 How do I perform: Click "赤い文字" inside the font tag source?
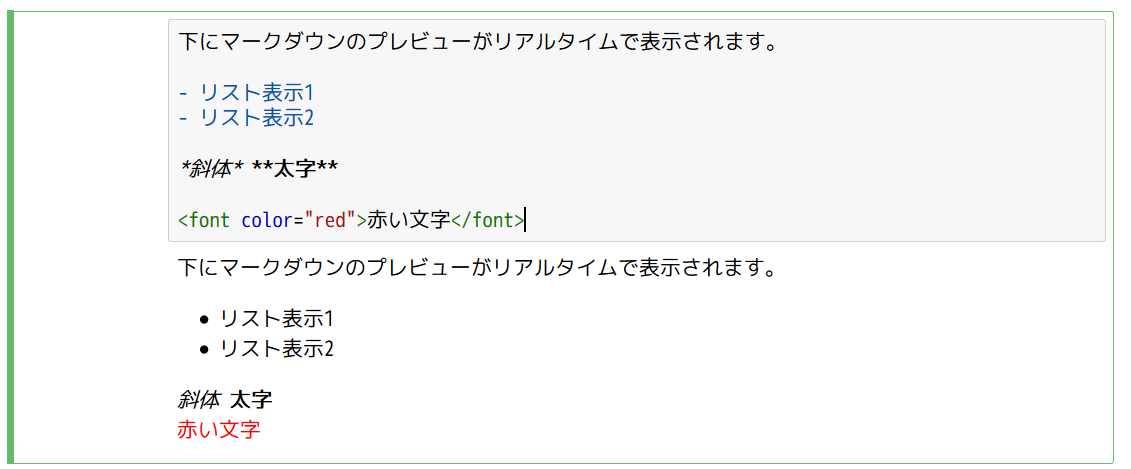[x=409, y=220]
